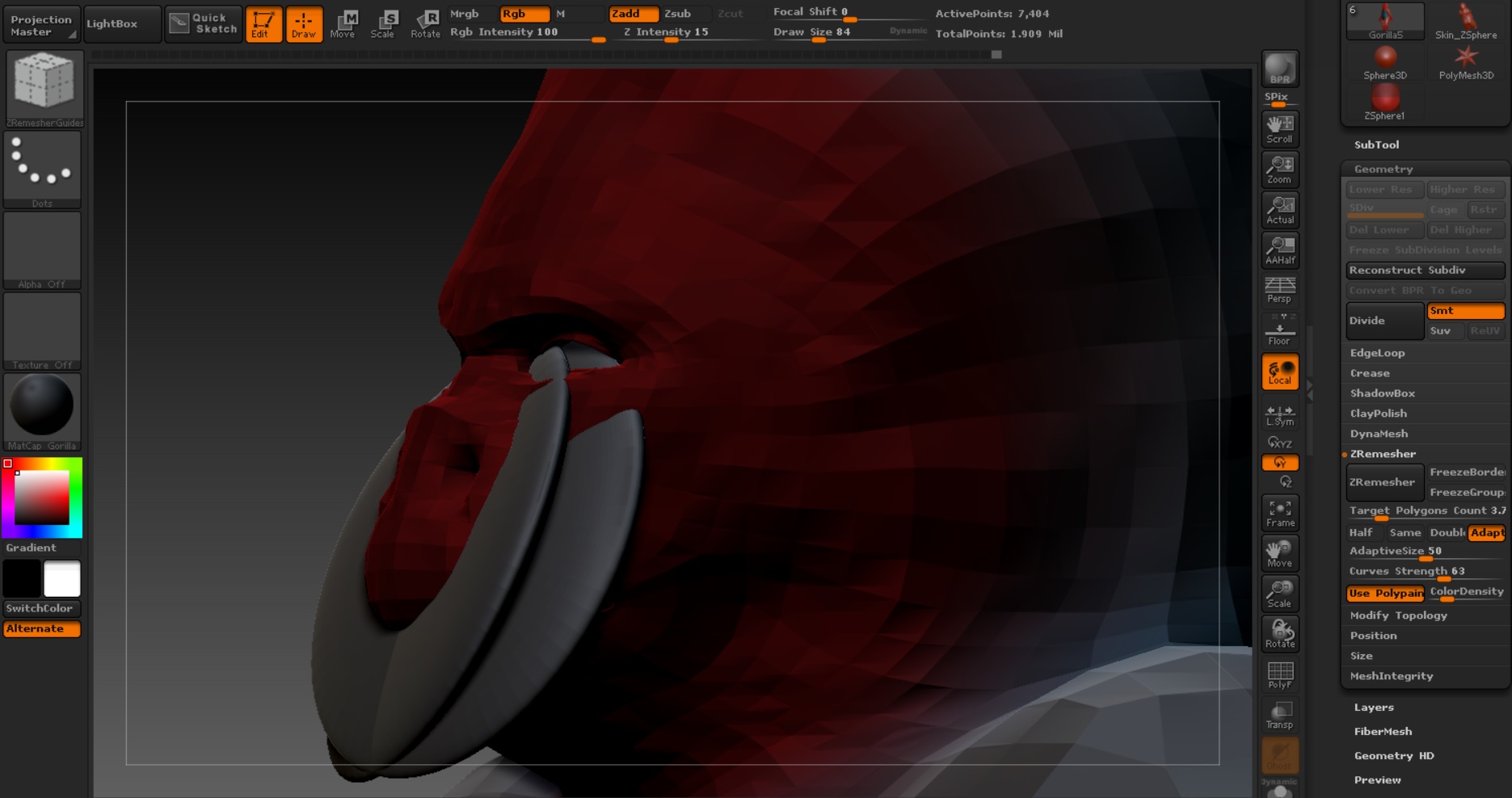Click Reconstruct Subdiv button
The image size is (1512, 798).
1426,271
